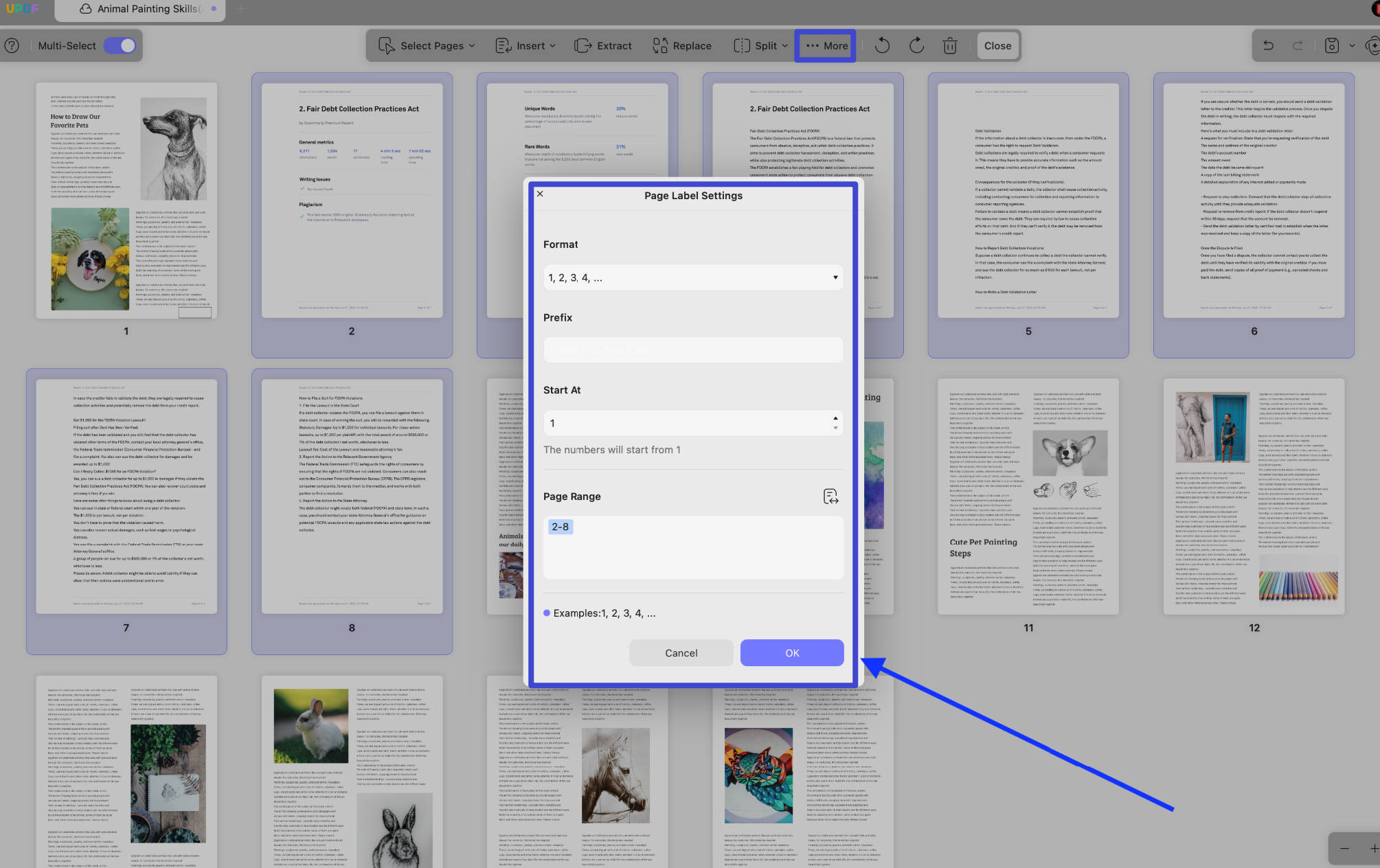Open the Split options dropdown
The height and width of the screenshot is (868, 1380).
pyautogui.click(x=761, y=46)
